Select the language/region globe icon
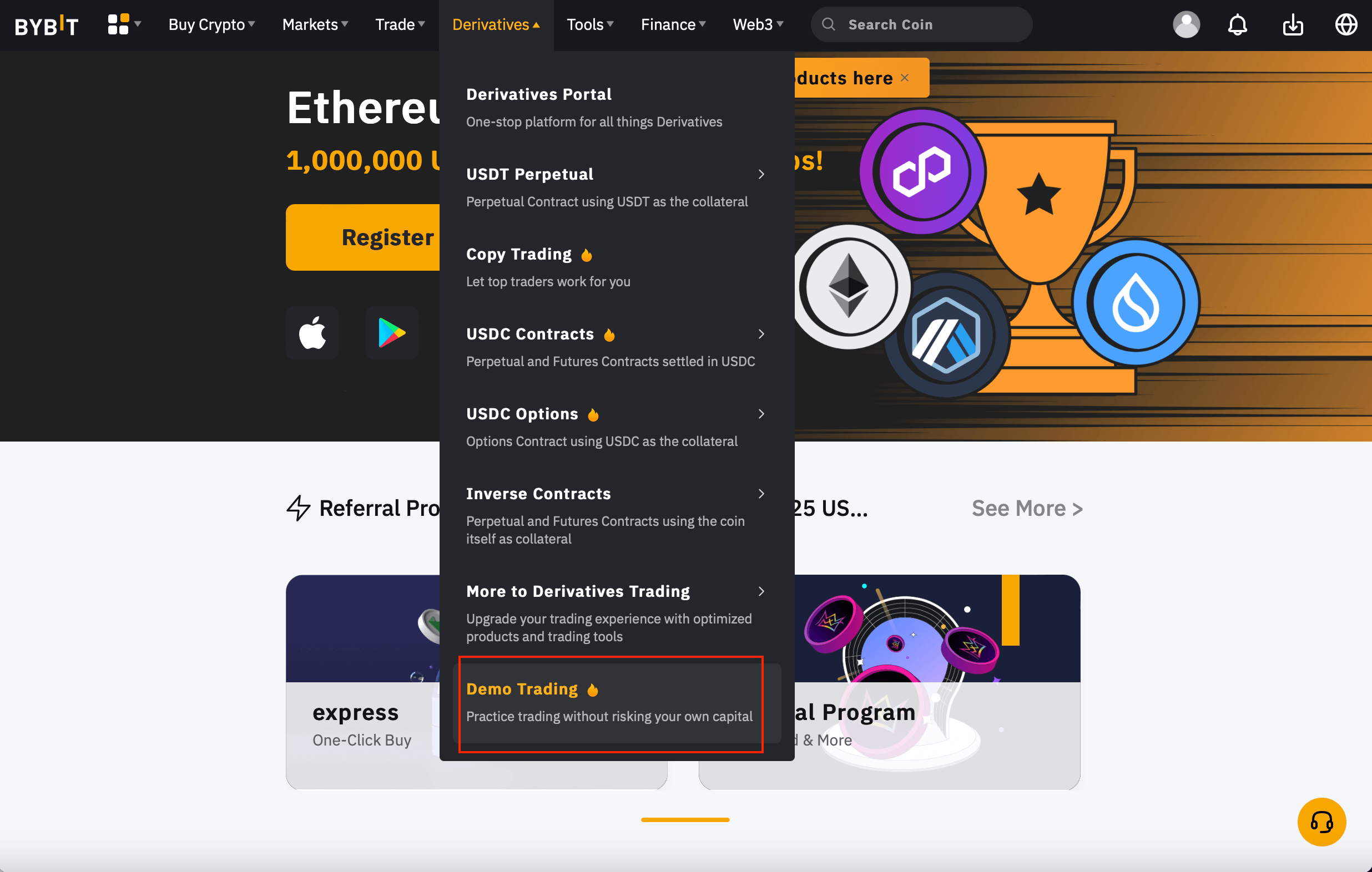 coord(1345,25)
